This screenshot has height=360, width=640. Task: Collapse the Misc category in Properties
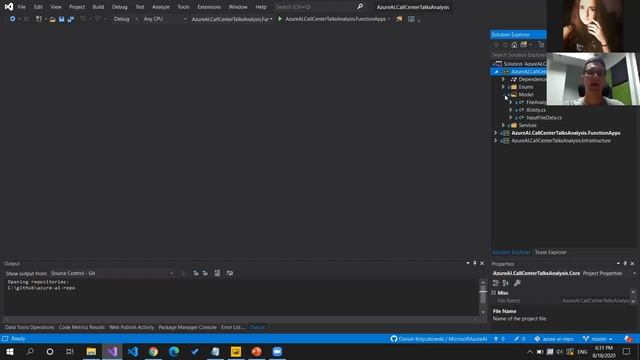click(494, 293)
